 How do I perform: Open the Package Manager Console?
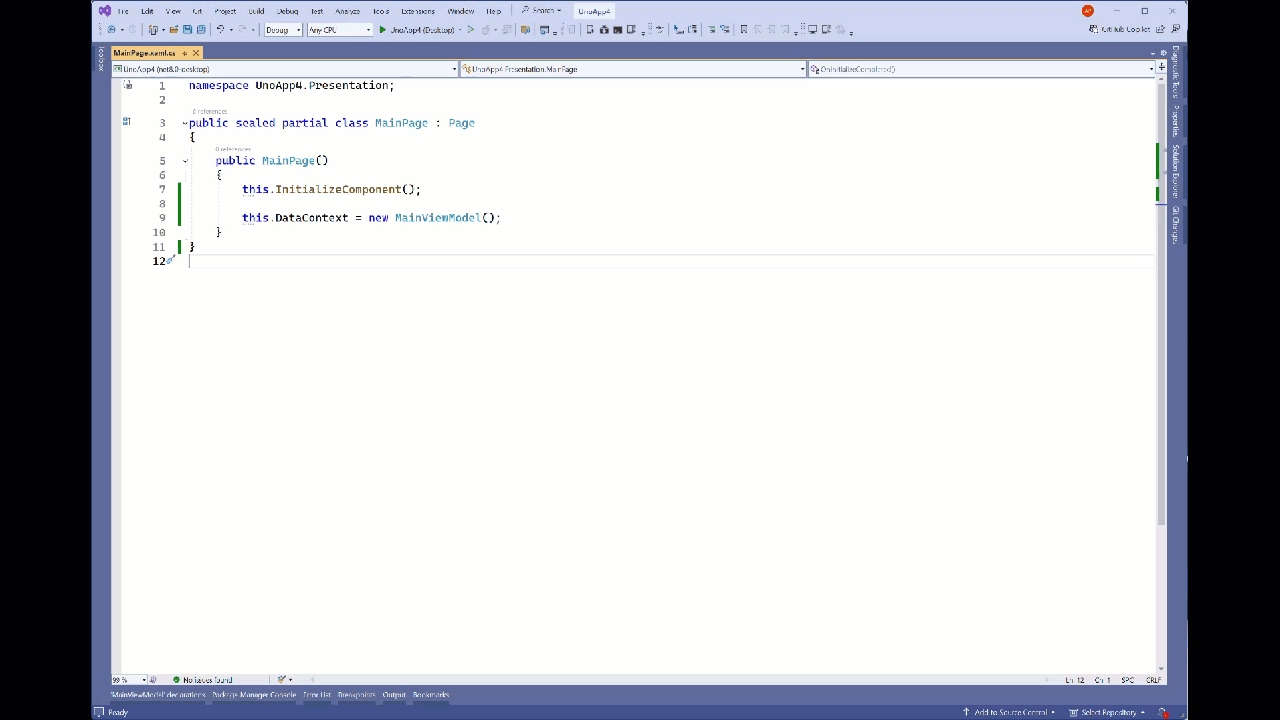253,695
